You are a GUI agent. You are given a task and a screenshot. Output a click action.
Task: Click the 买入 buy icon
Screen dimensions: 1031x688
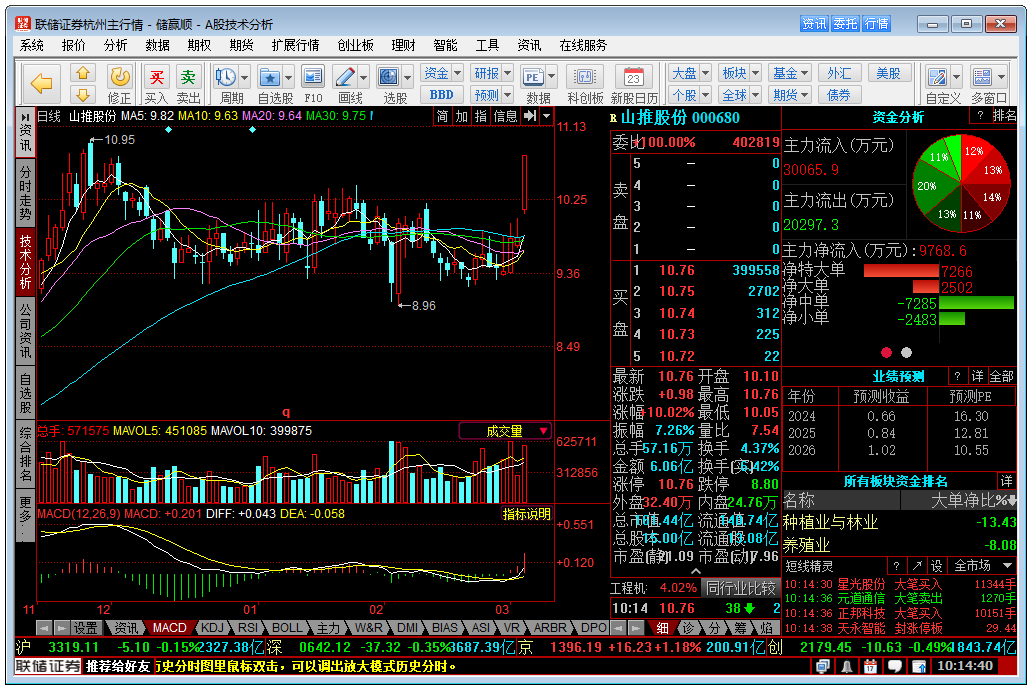point(156,78)
